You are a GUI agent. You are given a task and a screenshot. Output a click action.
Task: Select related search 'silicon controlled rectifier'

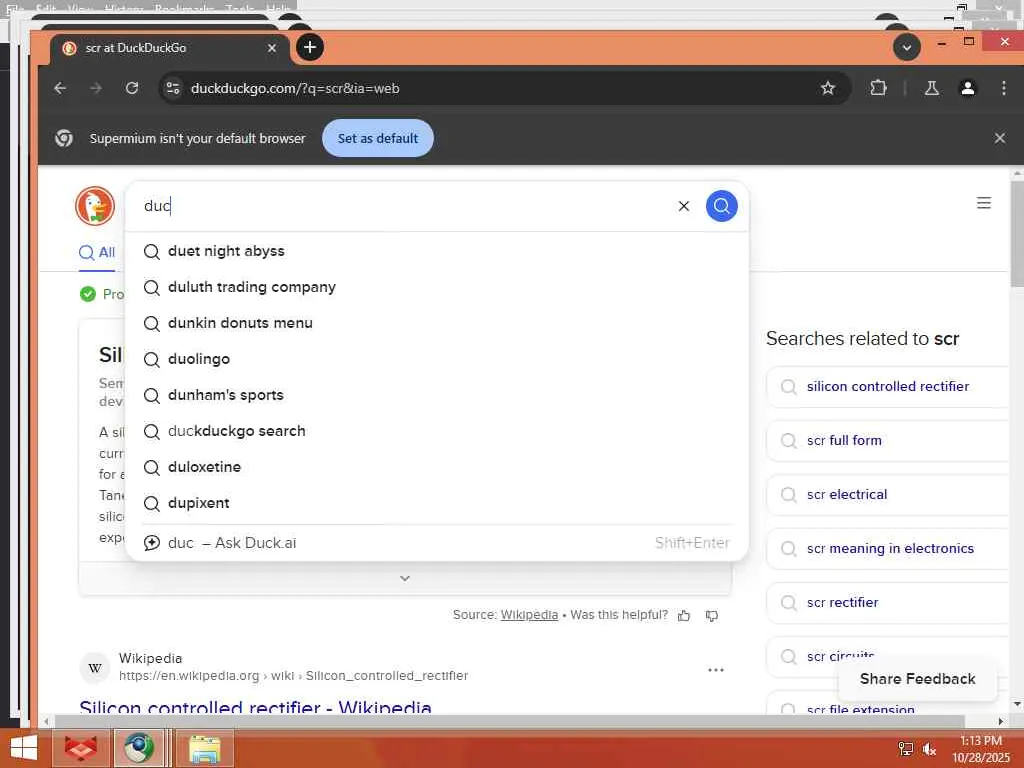tap(888, 387)
